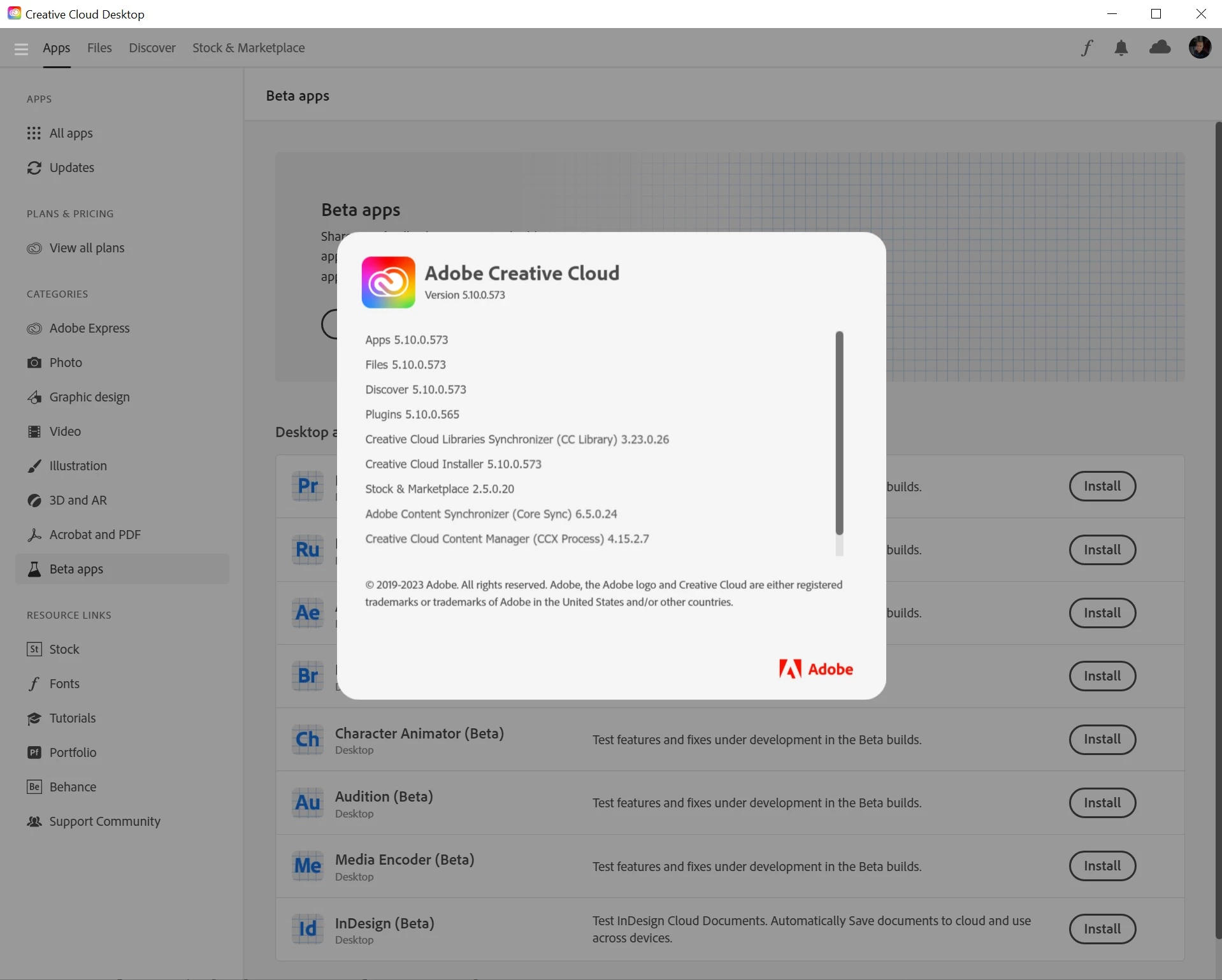Click 'Stock & Marketplace 2.5.0.20' entry
Screen dimensions: 1222x980
[440, 489]
